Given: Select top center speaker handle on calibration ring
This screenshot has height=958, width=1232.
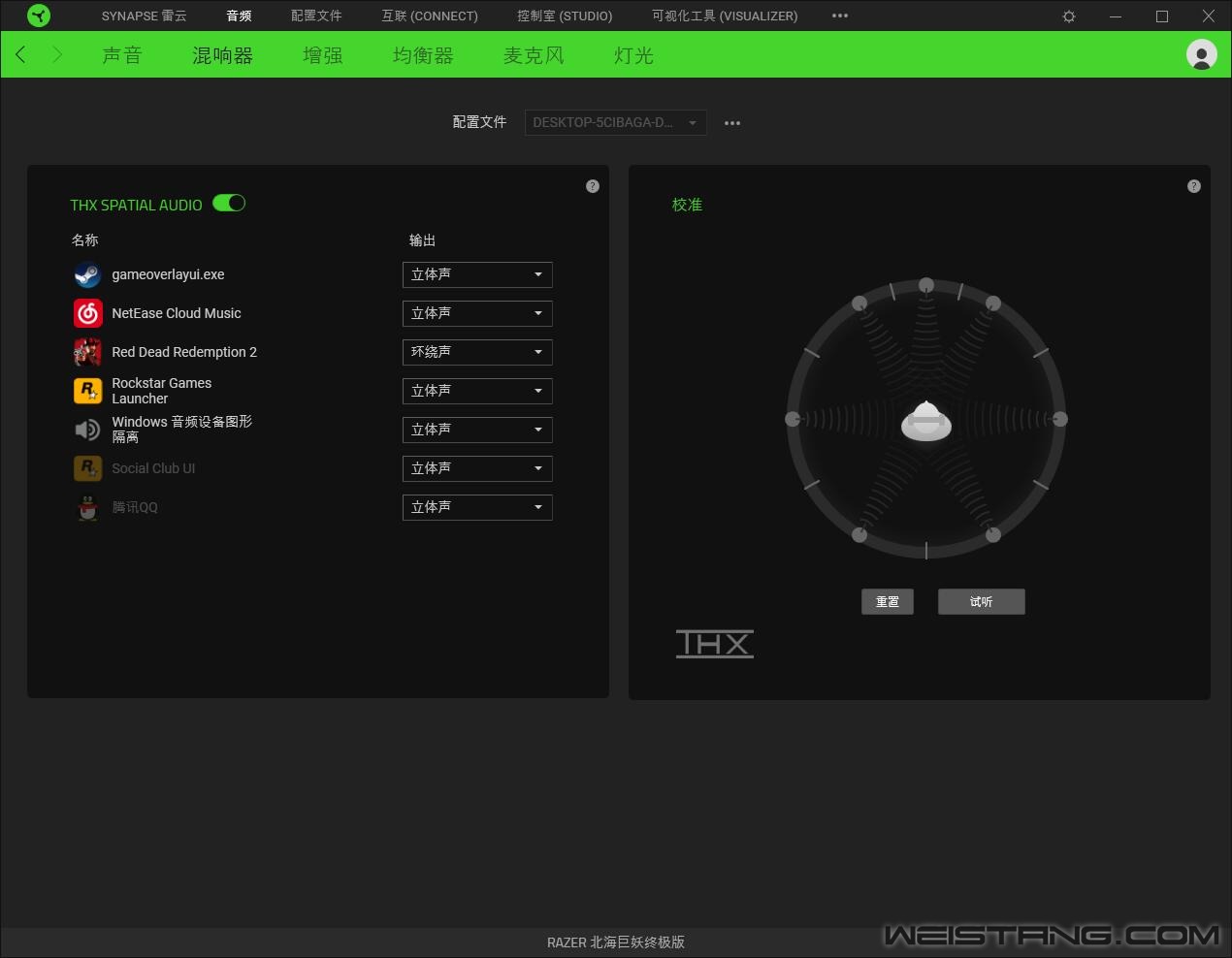Looking at the screenshot, I should pos(926,285).
